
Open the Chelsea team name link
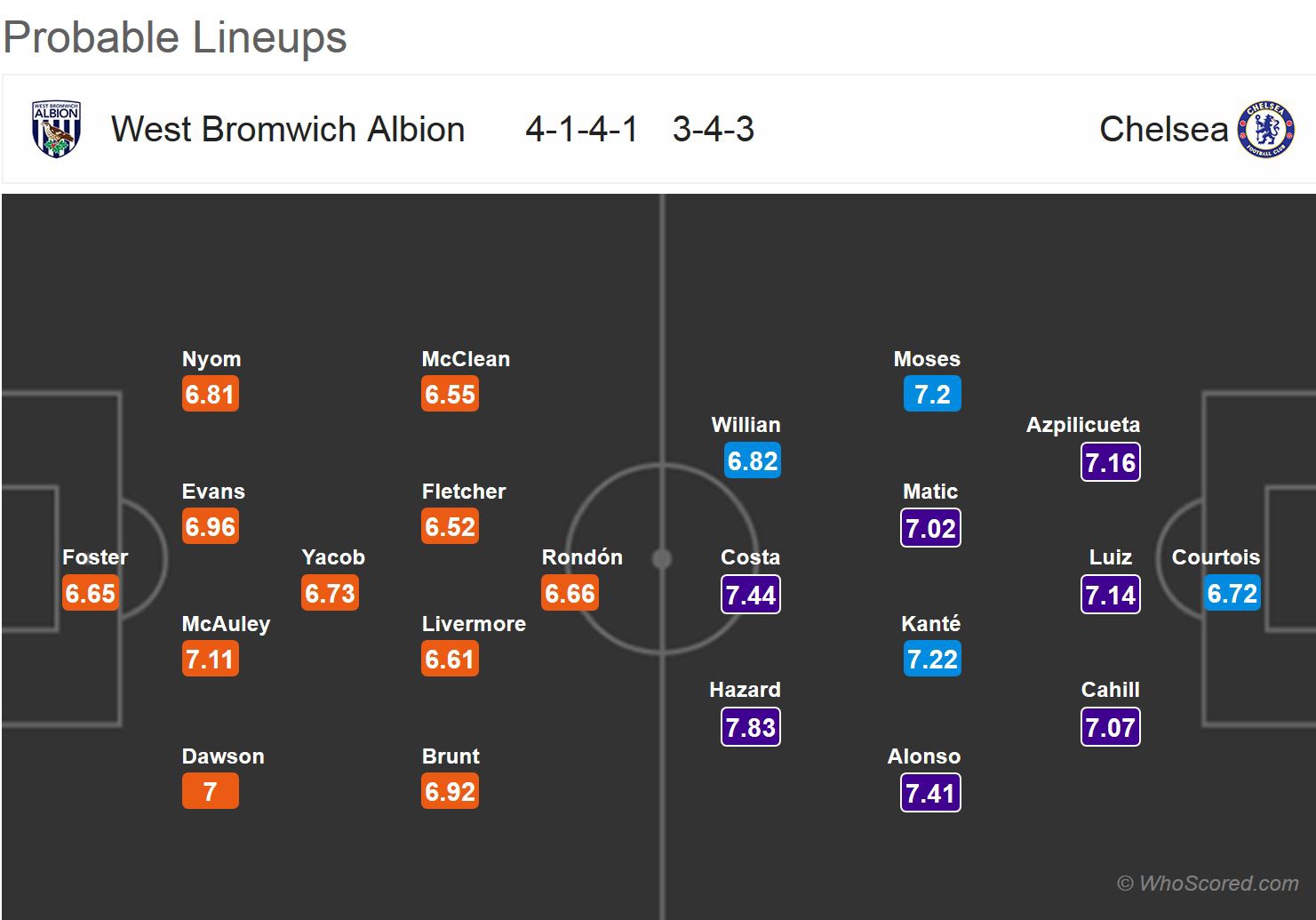[1163, 130]
